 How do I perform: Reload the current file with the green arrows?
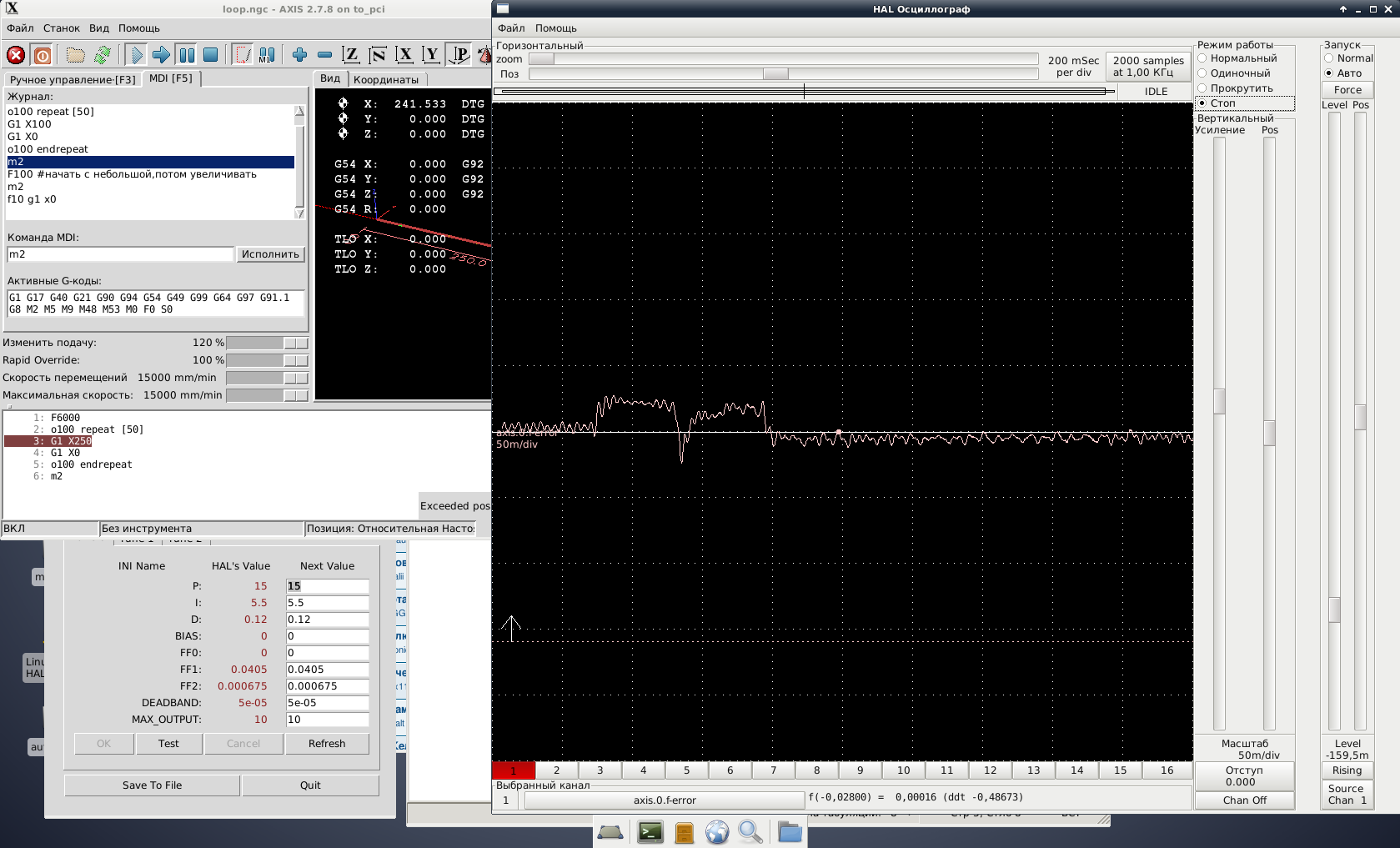(x=103, y=55)
